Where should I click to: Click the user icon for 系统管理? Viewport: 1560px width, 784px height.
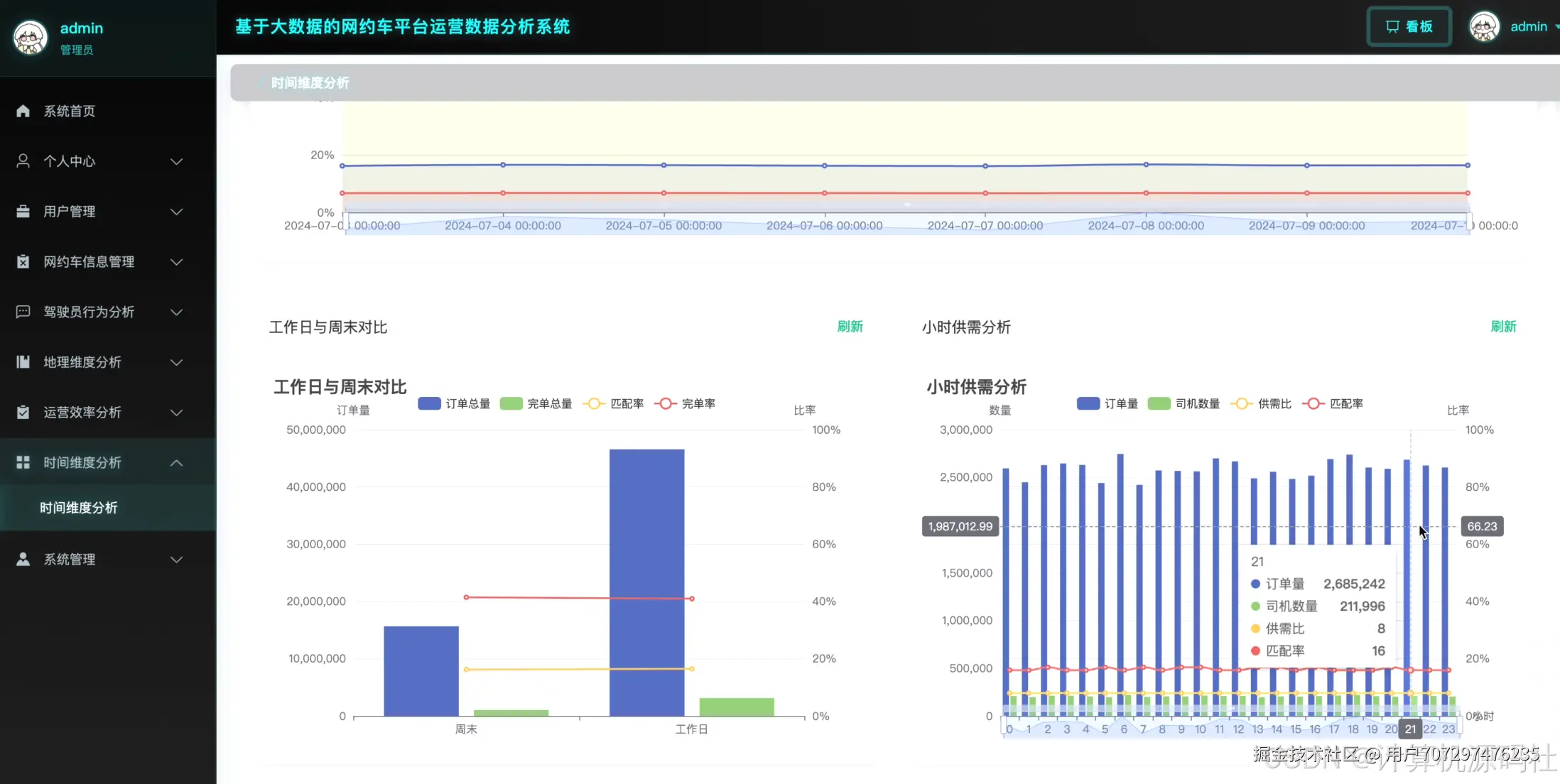[x=23, y=559]
